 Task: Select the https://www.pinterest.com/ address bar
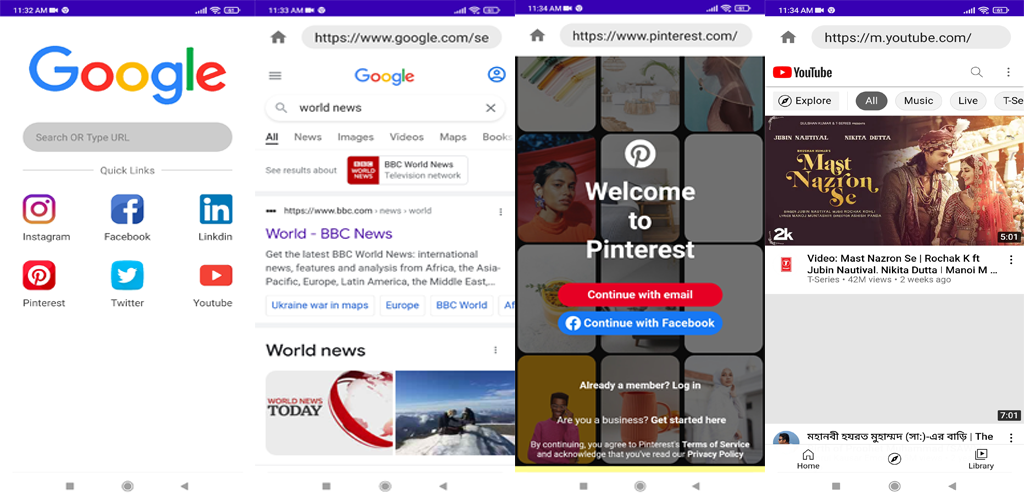[655, 35]
